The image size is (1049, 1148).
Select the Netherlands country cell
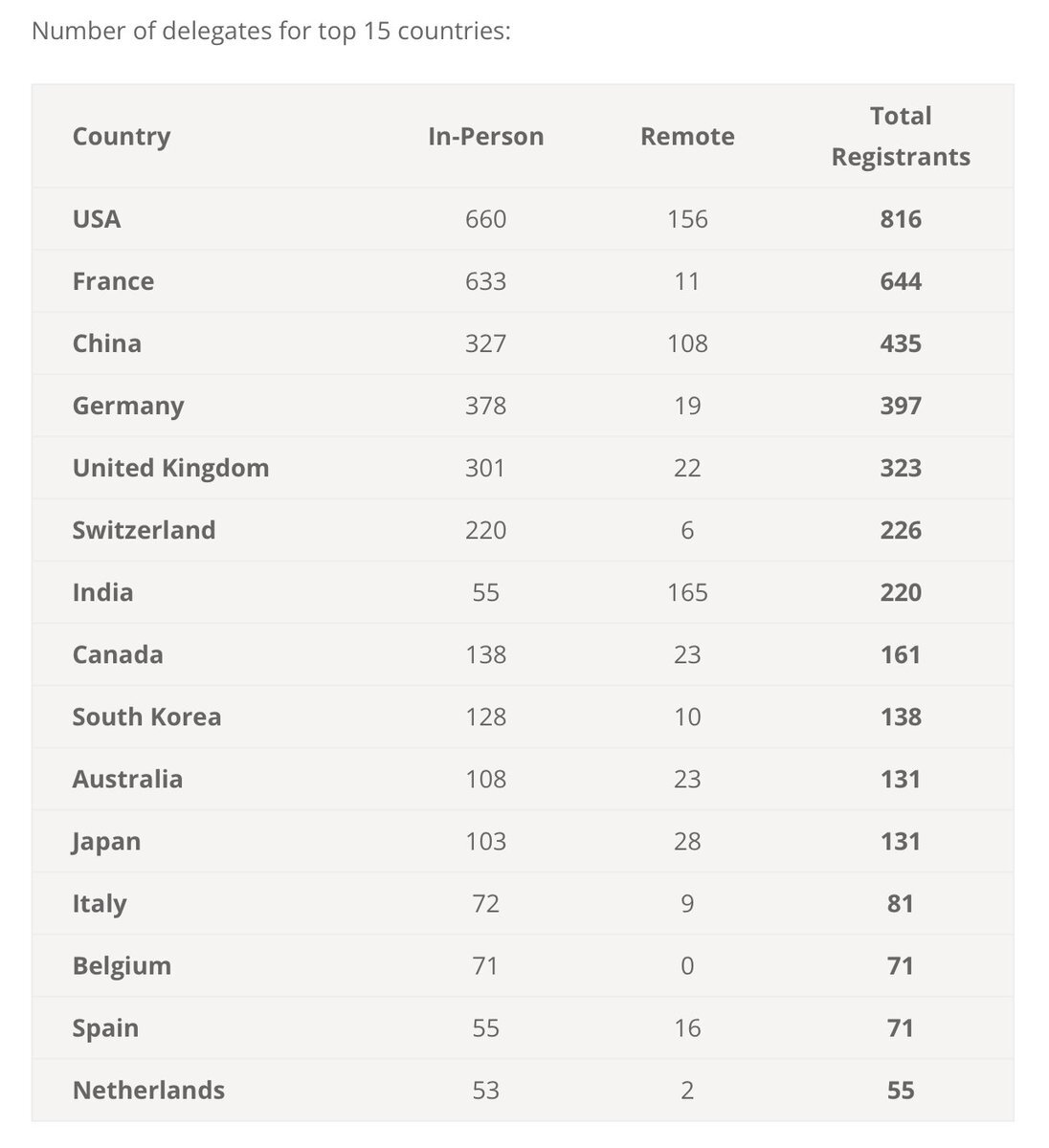point(148,1090)
